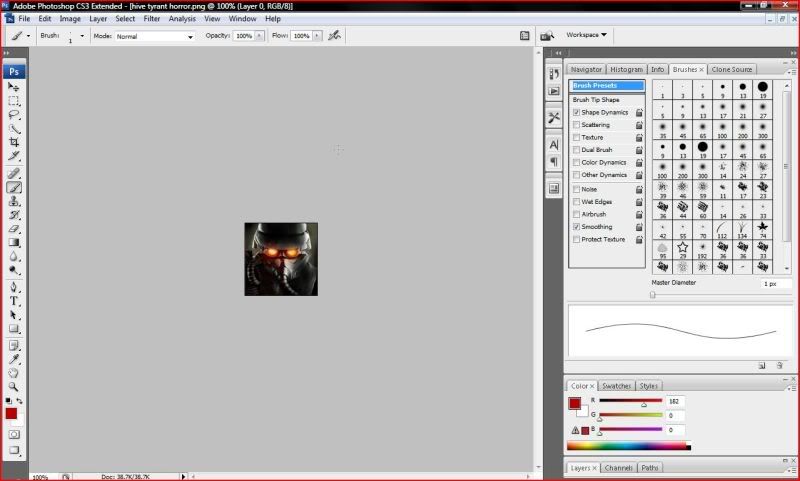Swap foreground and background colors
The width and height of the screenshot is (800, 481).
coord(19,401)
